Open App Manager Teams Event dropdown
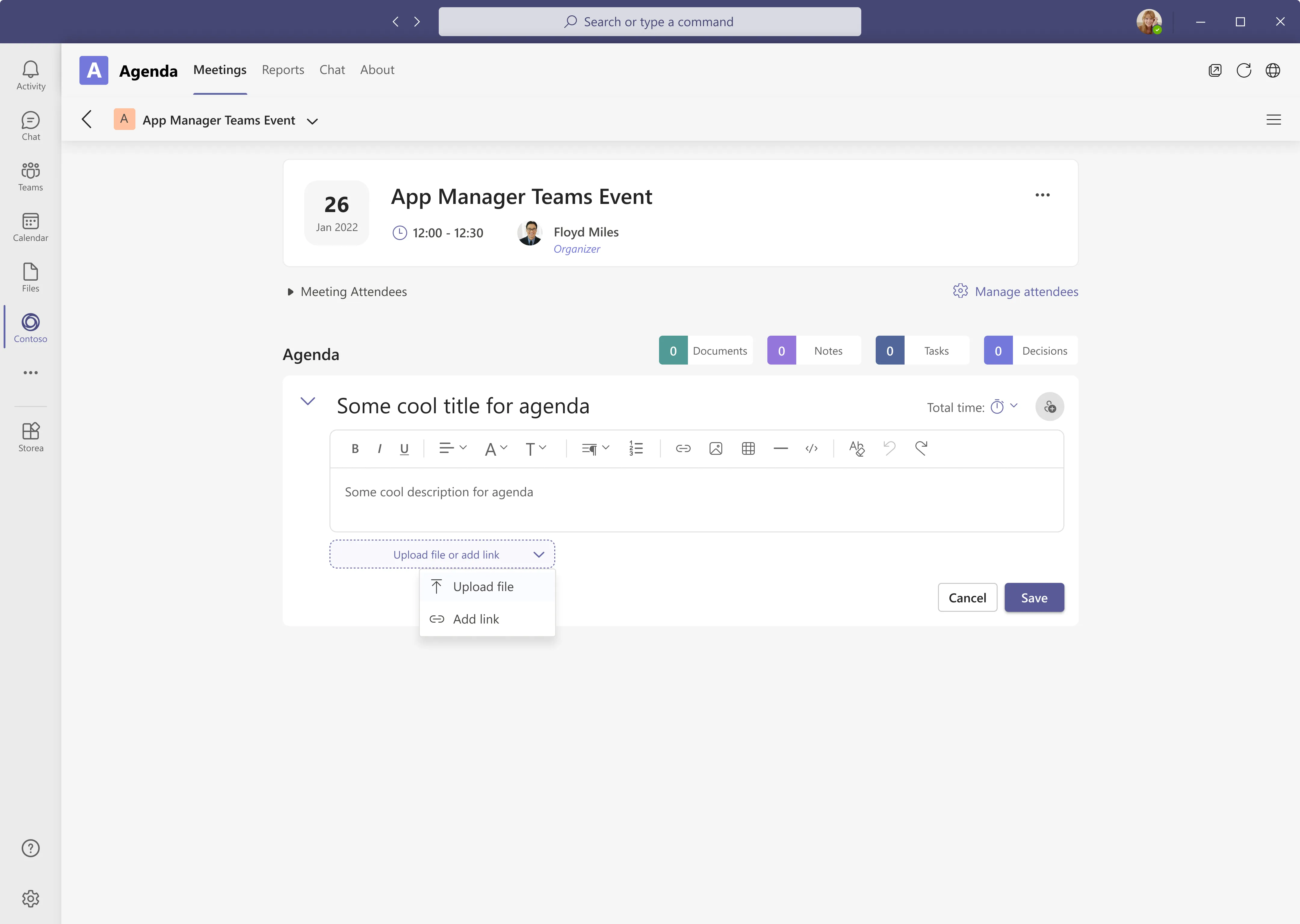The height and width of the screenshot is (924, 1300). [x=312, y=121]
